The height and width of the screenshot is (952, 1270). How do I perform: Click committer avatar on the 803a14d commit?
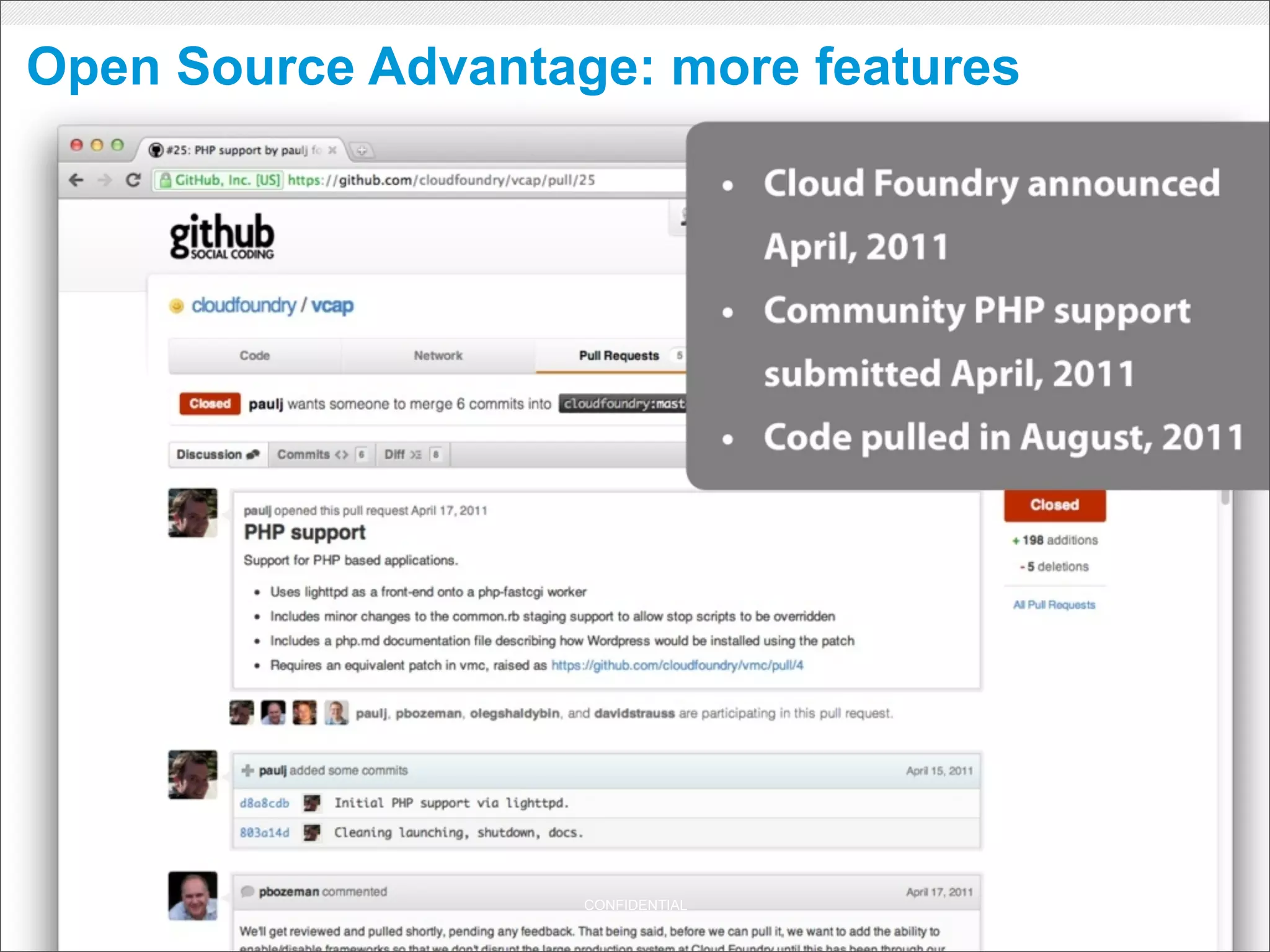(312, 832)
